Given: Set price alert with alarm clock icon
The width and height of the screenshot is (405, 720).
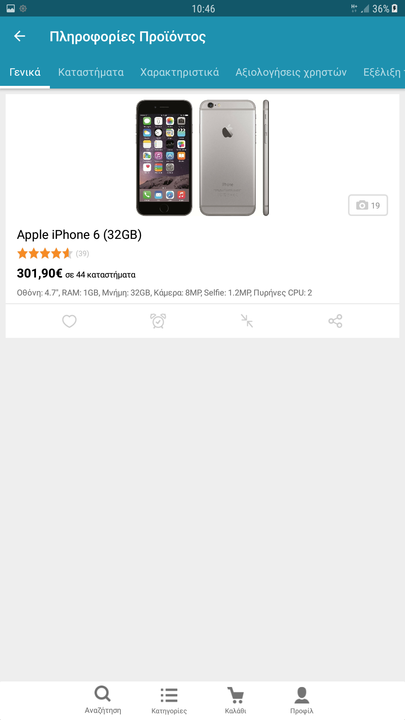Looking at the screenshot, I should (158, 321).
